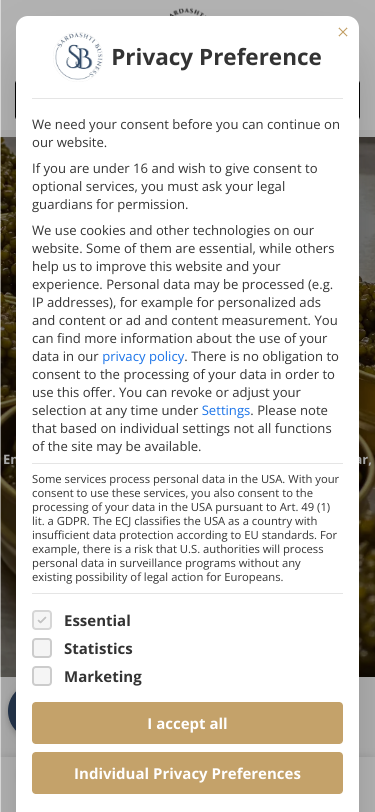Enable the Marketing checkbox

(42, 676)
